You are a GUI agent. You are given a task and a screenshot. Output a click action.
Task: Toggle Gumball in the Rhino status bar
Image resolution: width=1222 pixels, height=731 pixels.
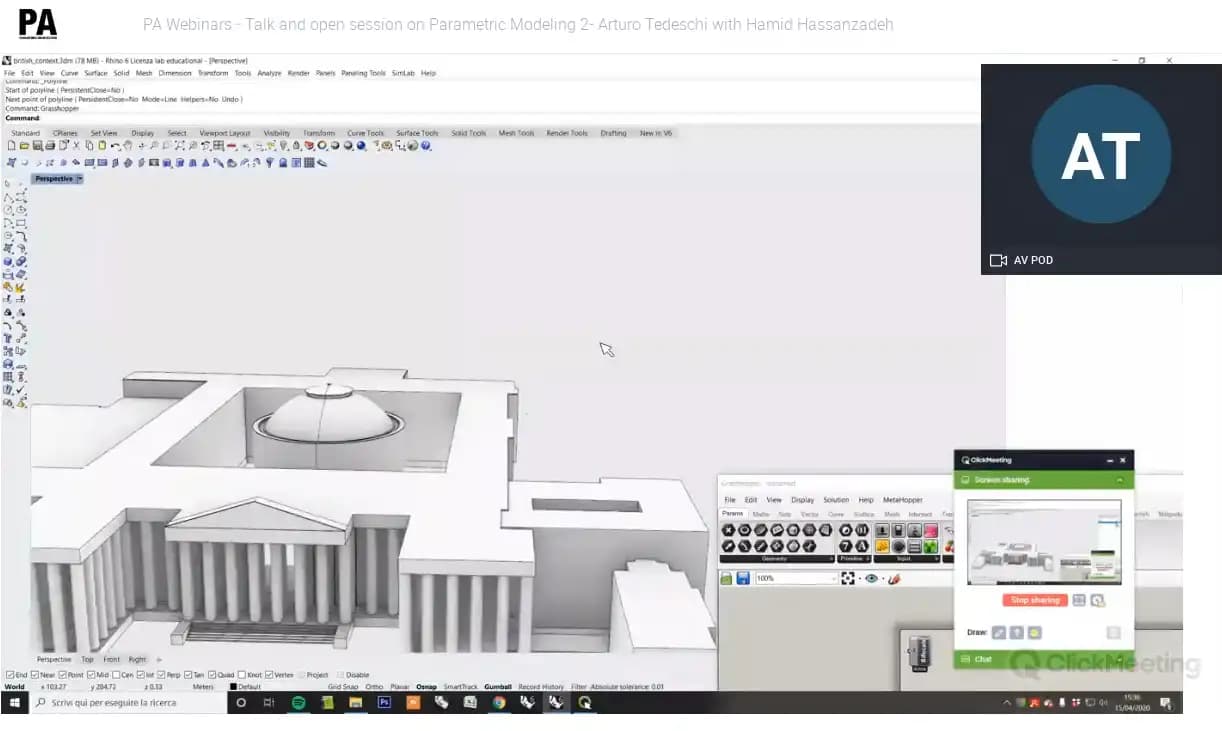point(498,687)
